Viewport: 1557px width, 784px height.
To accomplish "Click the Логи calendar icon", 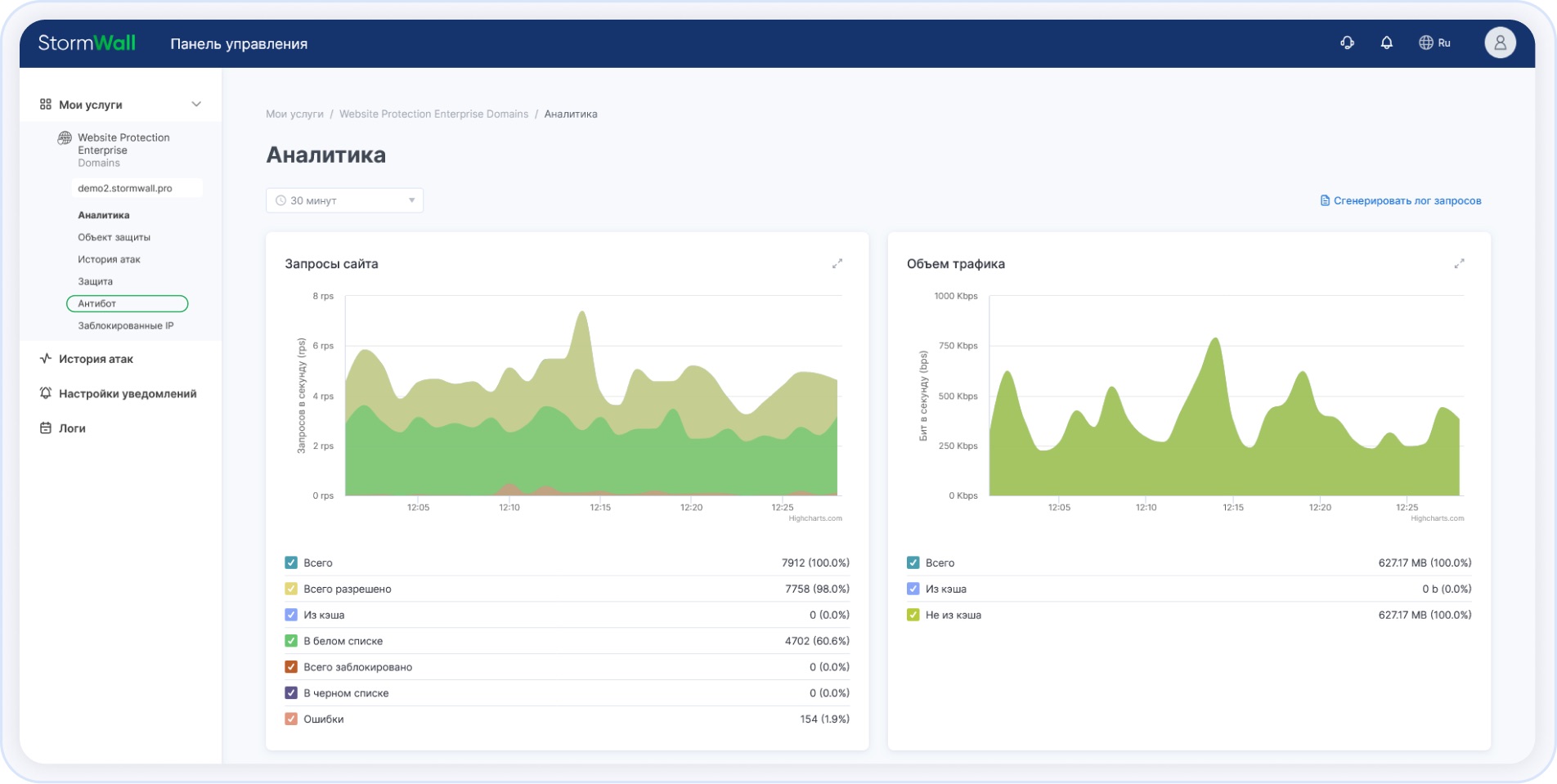I will point(46,428).
